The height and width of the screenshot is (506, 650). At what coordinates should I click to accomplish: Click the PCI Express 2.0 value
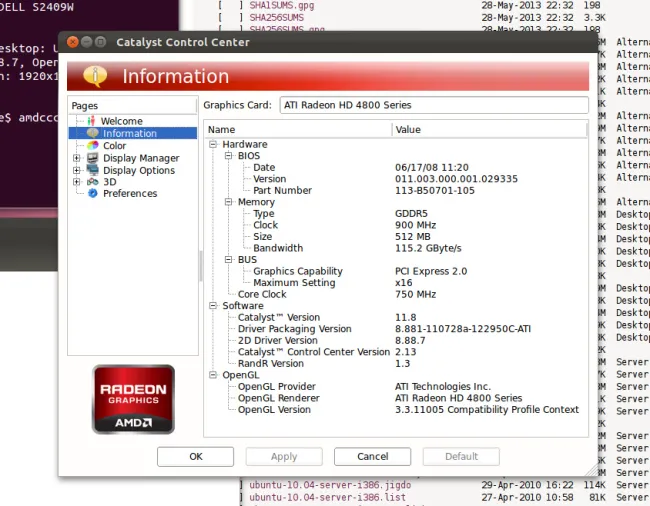click(x=431, y=271)
